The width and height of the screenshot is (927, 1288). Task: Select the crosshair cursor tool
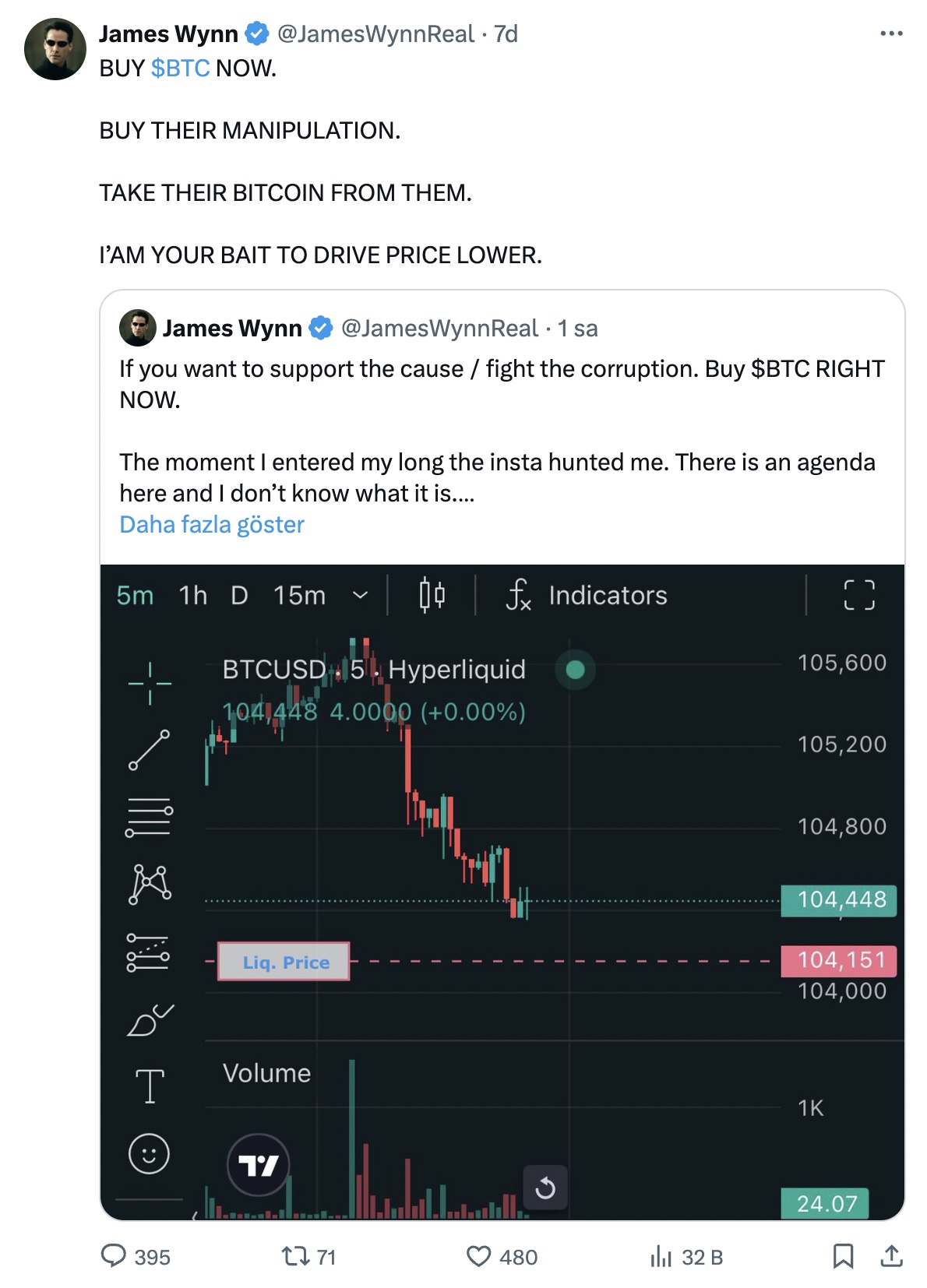(150, 684)
